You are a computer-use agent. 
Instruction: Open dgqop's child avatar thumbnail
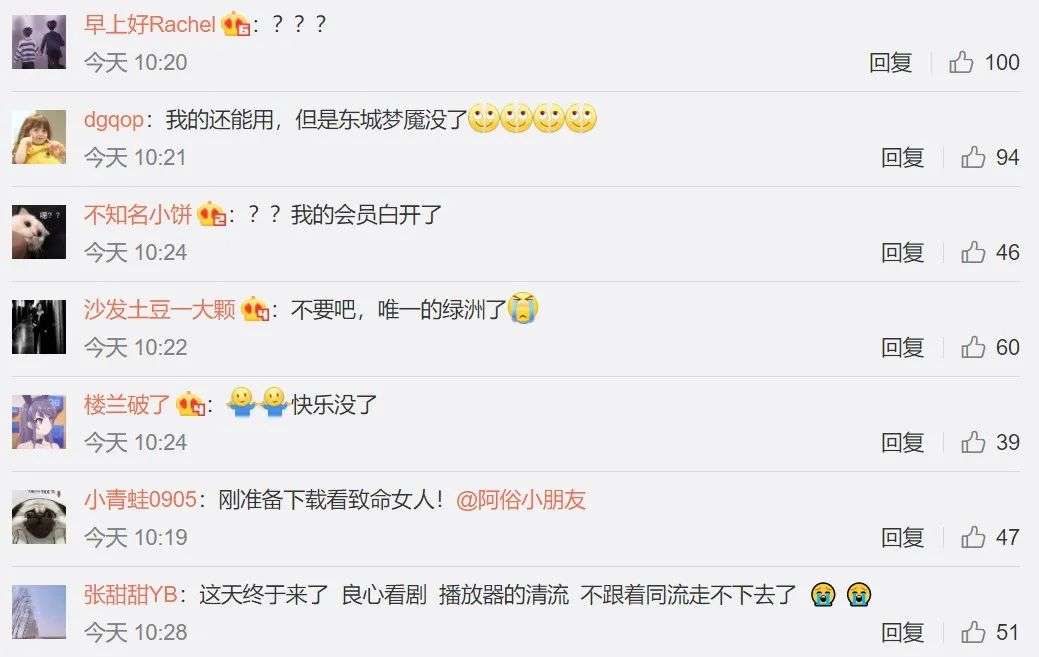click(39, 137)
